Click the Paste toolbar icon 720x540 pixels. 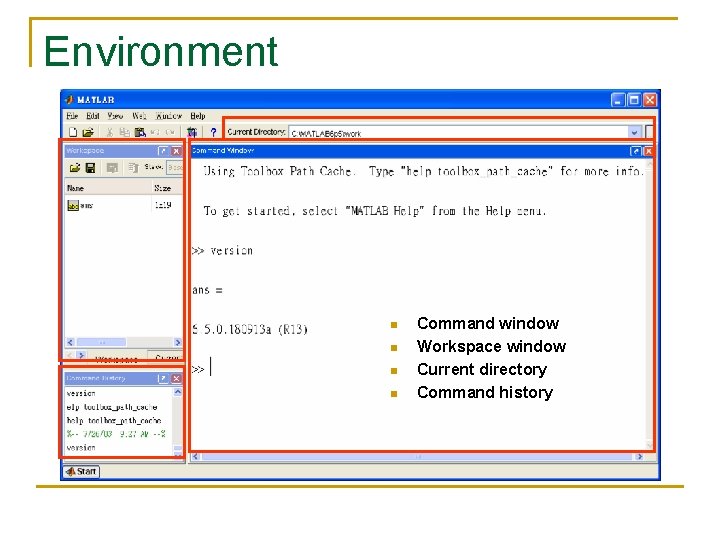pyautogui.click(x=140, y=132)
